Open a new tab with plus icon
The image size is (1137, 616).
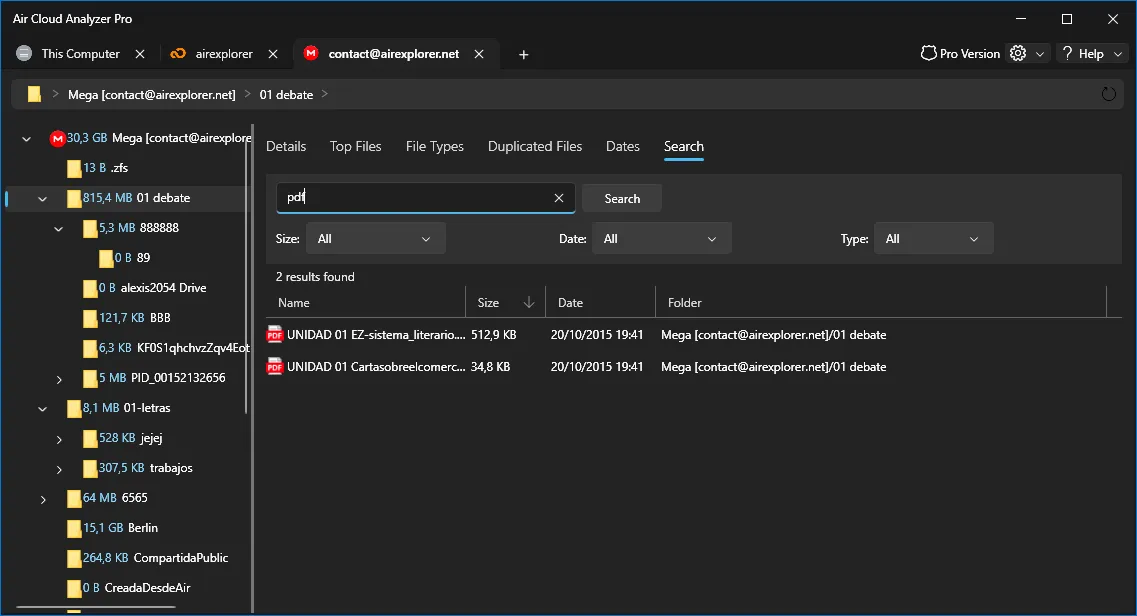[x=524, y=54]
